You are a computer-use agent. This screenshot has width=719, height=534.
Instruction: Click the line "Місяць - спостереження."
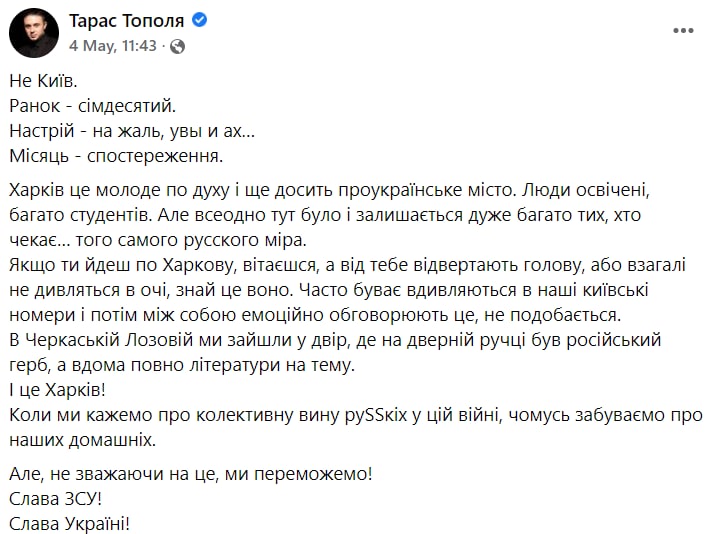tap(116, 155)
